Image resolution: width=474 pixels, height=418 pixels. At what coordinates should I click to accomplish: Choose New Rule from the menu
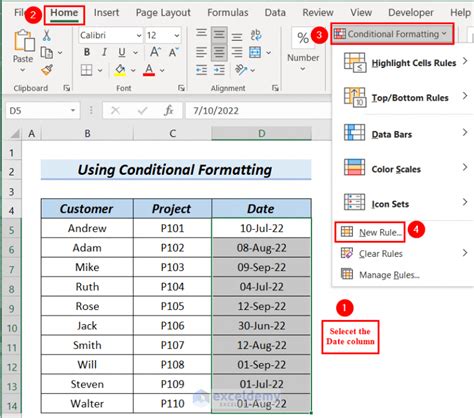pos(370,232)
